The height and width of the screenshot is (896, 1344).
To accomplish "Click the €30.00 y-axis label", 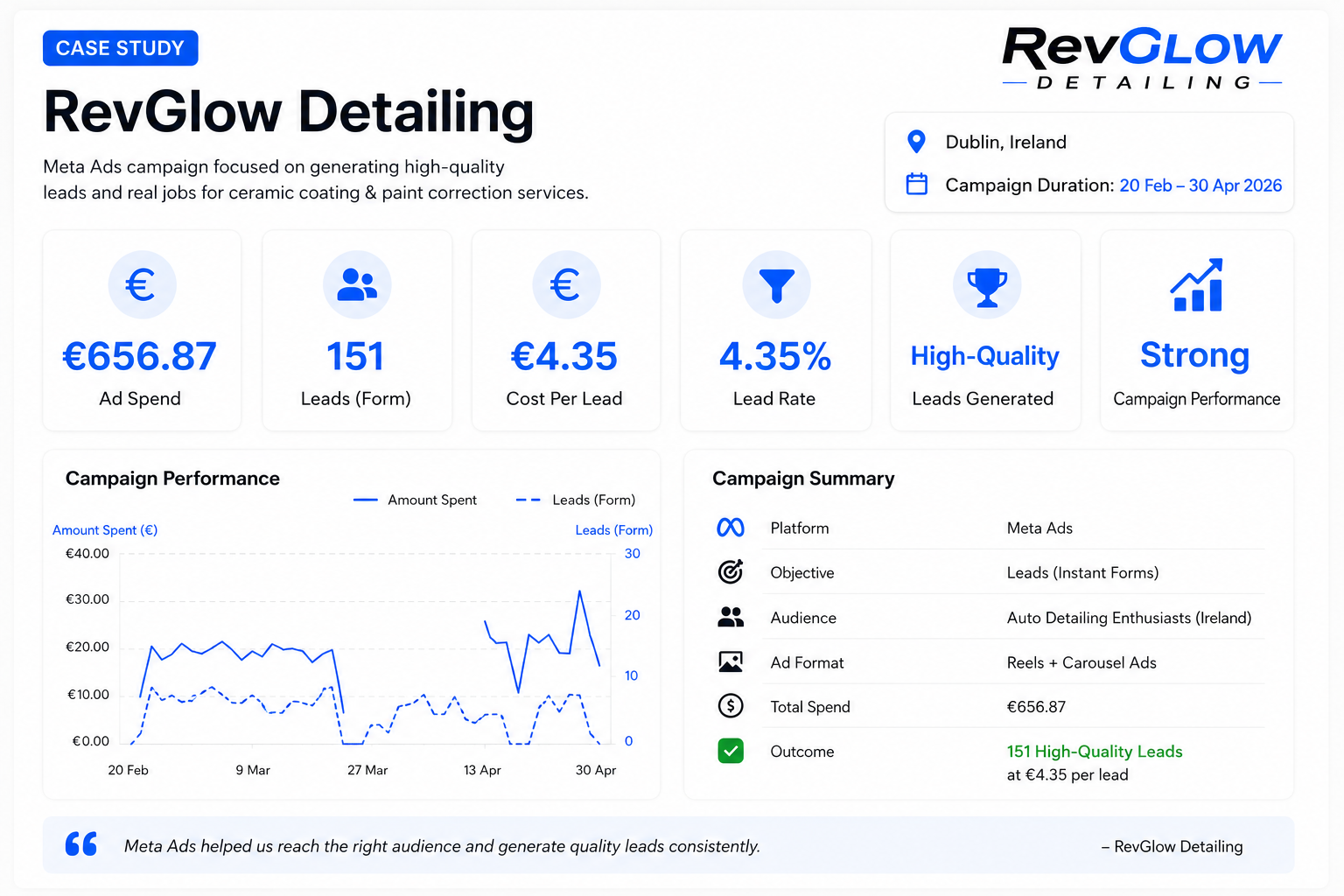I will click(x=87, y=599).
